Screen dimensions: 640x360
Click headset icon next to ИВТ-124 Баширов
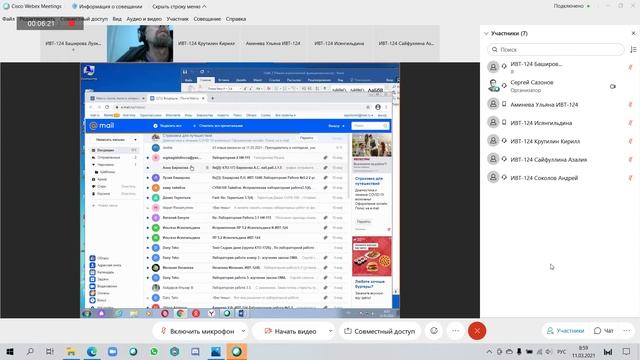tap(504, 66)
